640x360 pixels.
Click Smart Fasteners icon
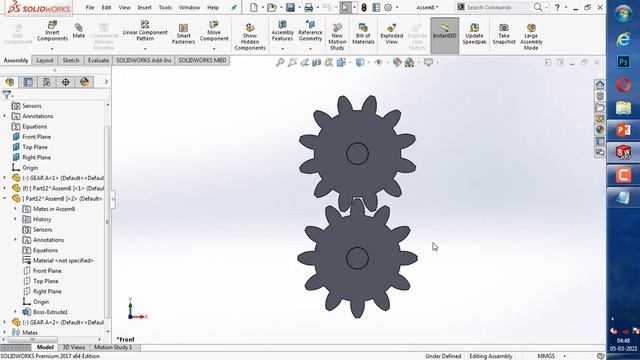click(x=183, y=34)
